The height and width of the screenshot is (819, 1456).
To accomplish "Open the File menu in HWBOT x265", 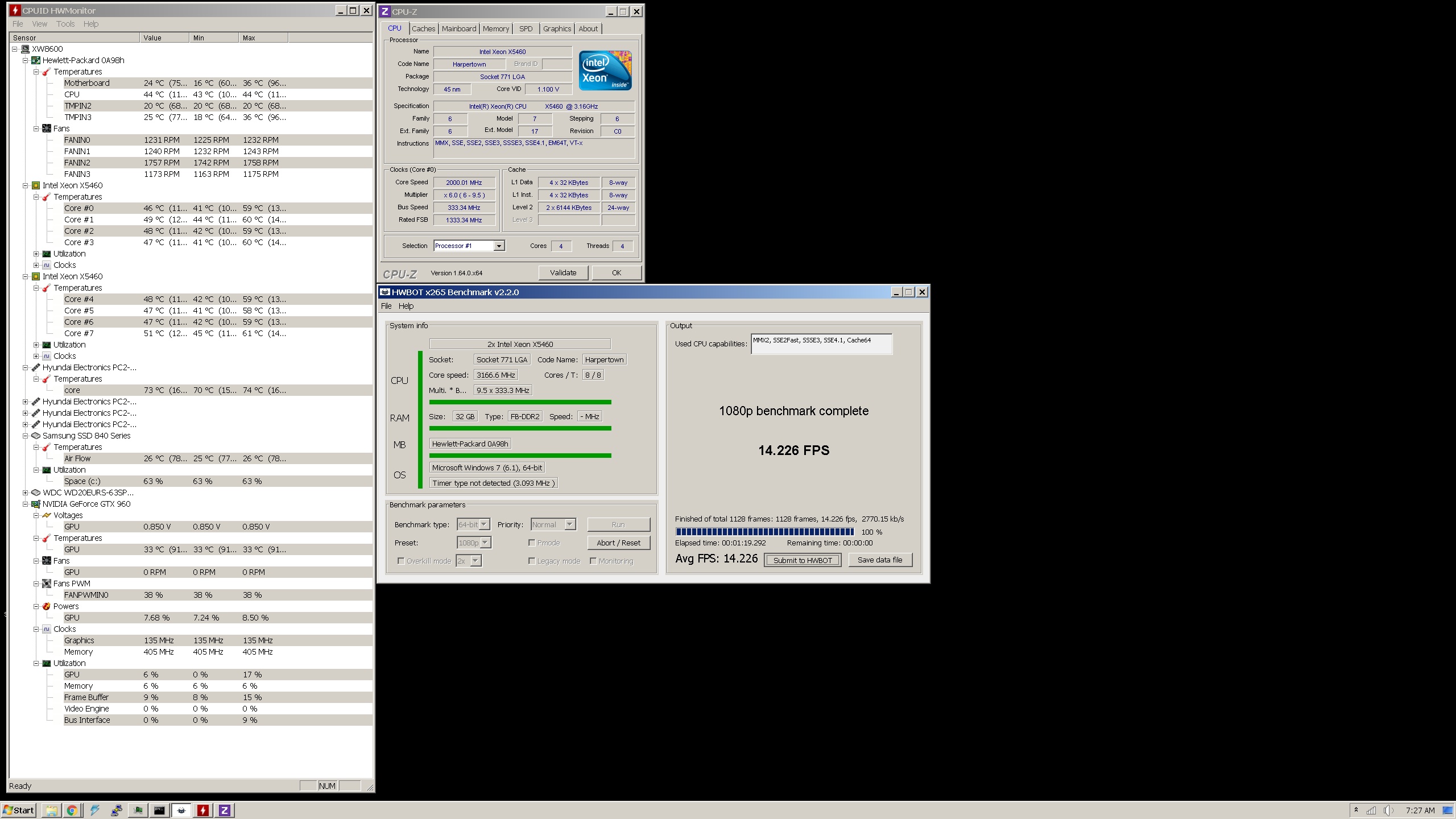I will pyautogui.click(x=386, y=306).
